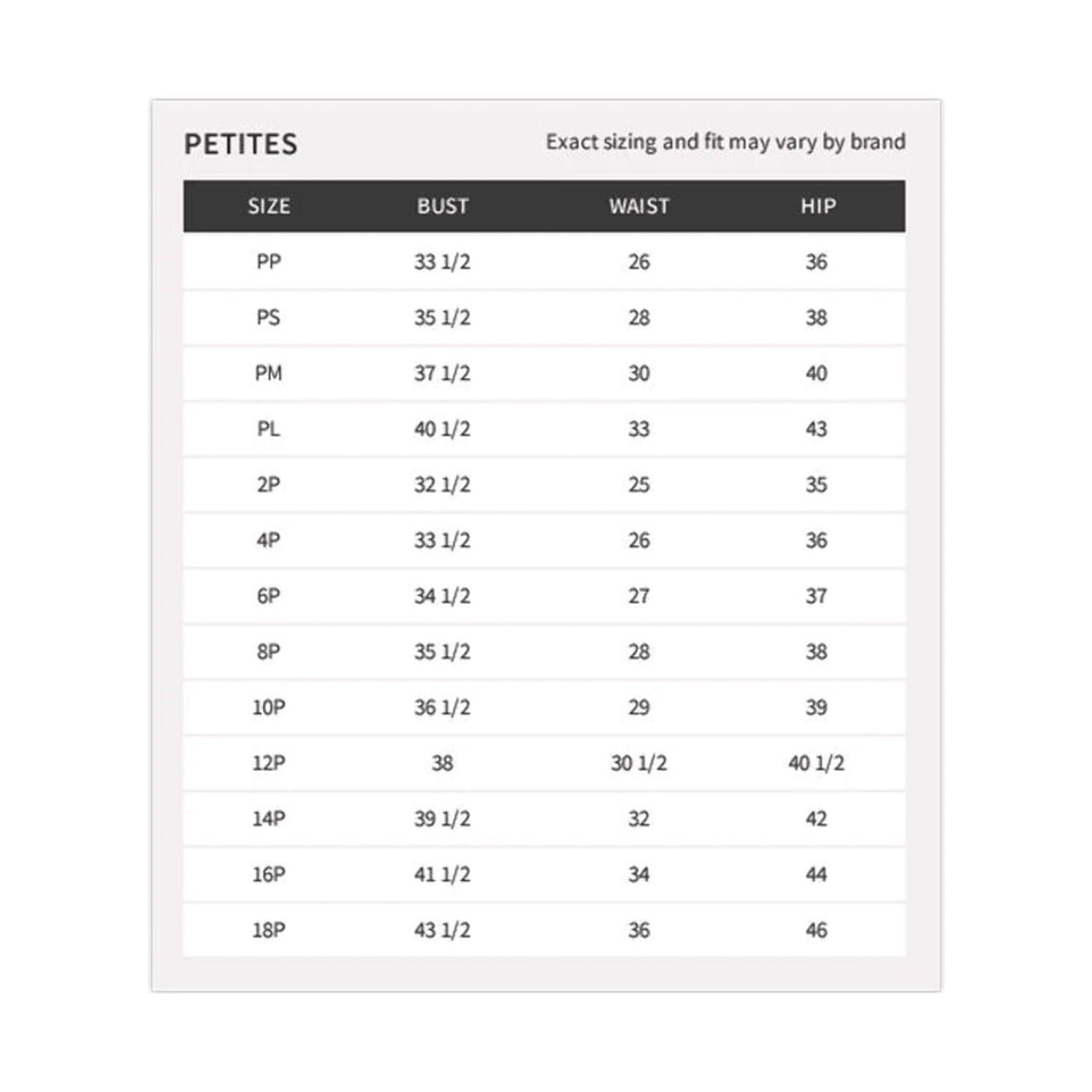1092x1092 pixels.
Task: Click the 12P hip value 40 1/2
Action: pyautogui.click(x=816, y=763)
